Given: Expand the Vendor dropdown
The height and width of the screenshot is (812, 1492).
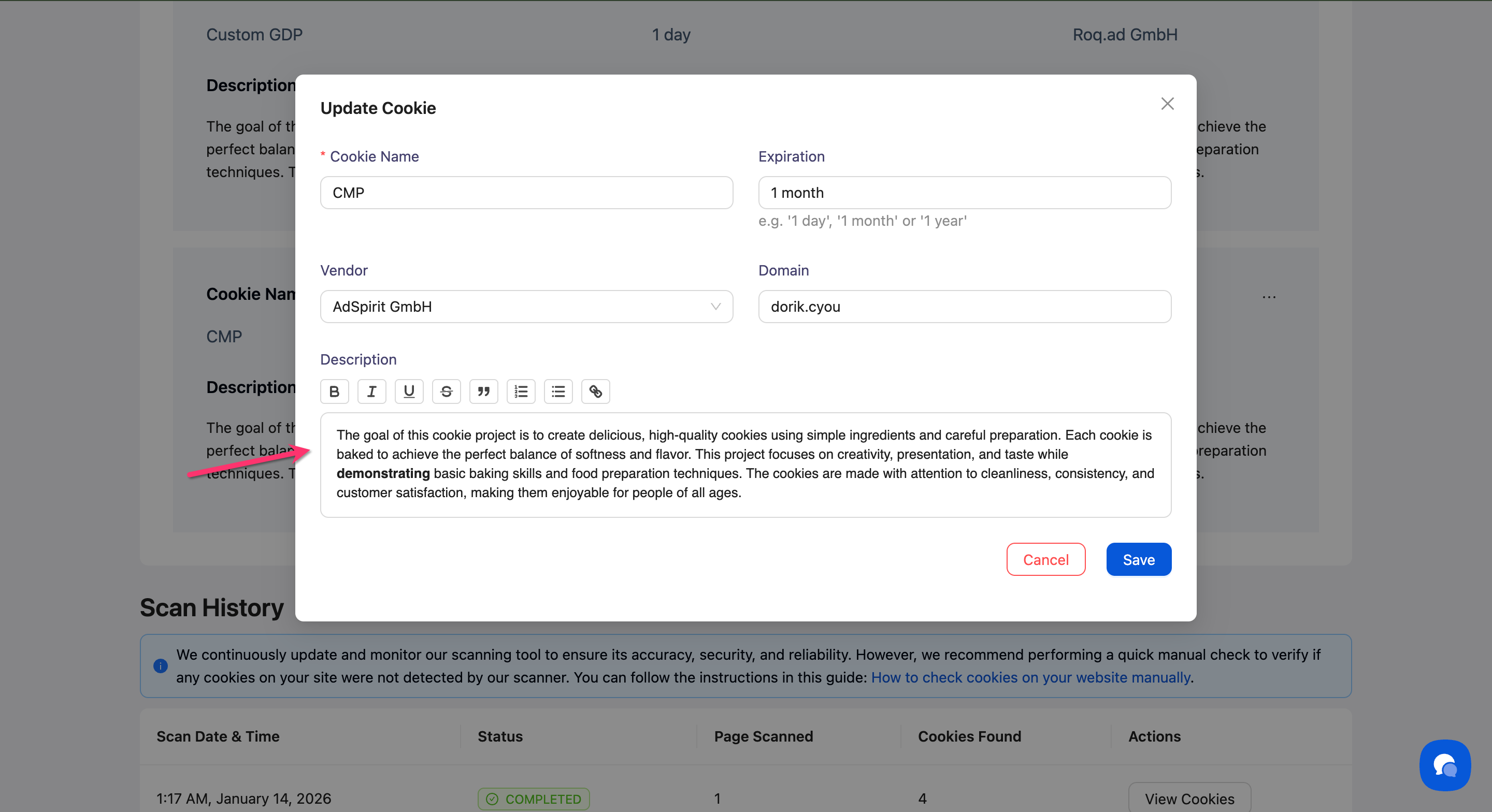Looking at the screenshot, I should 715,307.
